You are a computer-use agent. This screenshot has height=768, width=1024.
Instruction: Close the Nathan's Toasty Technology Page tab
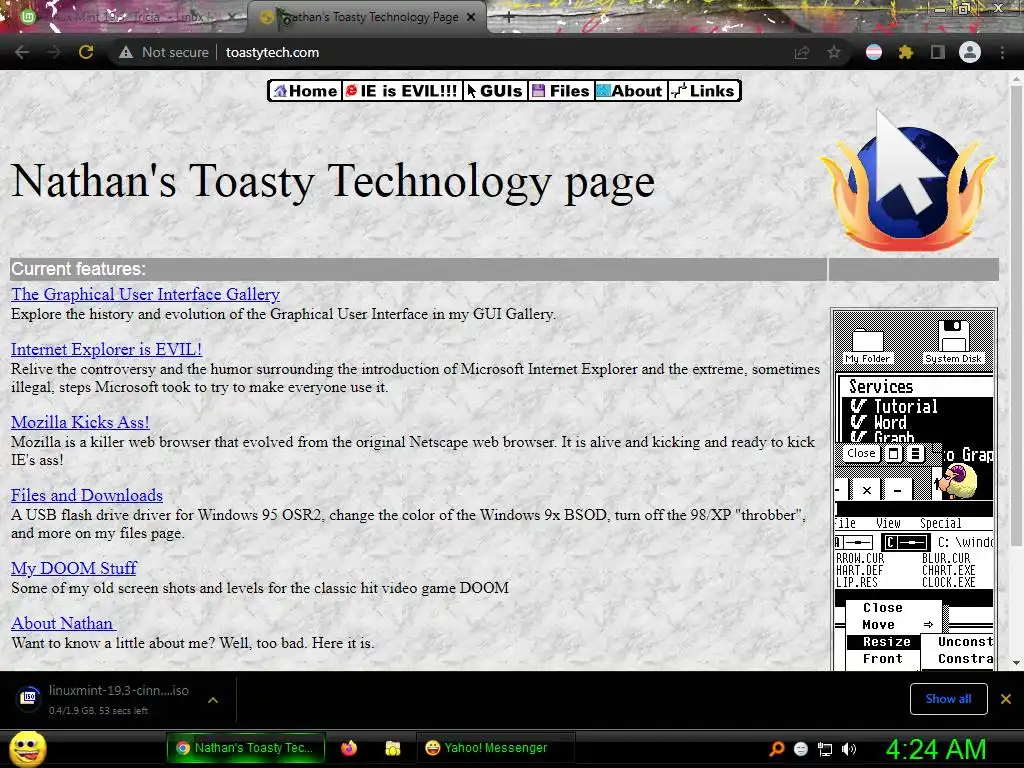471,18
